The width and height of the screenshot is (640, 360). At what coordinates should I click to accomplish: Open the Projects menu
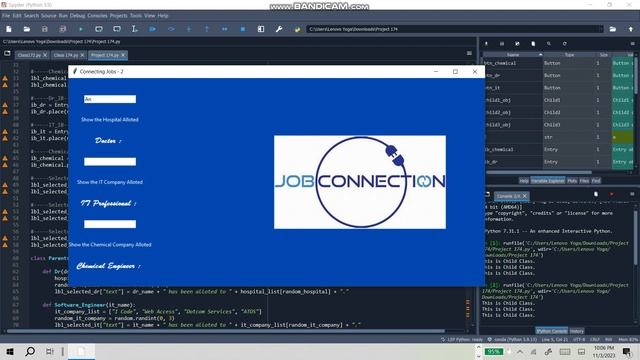point(118,16)
